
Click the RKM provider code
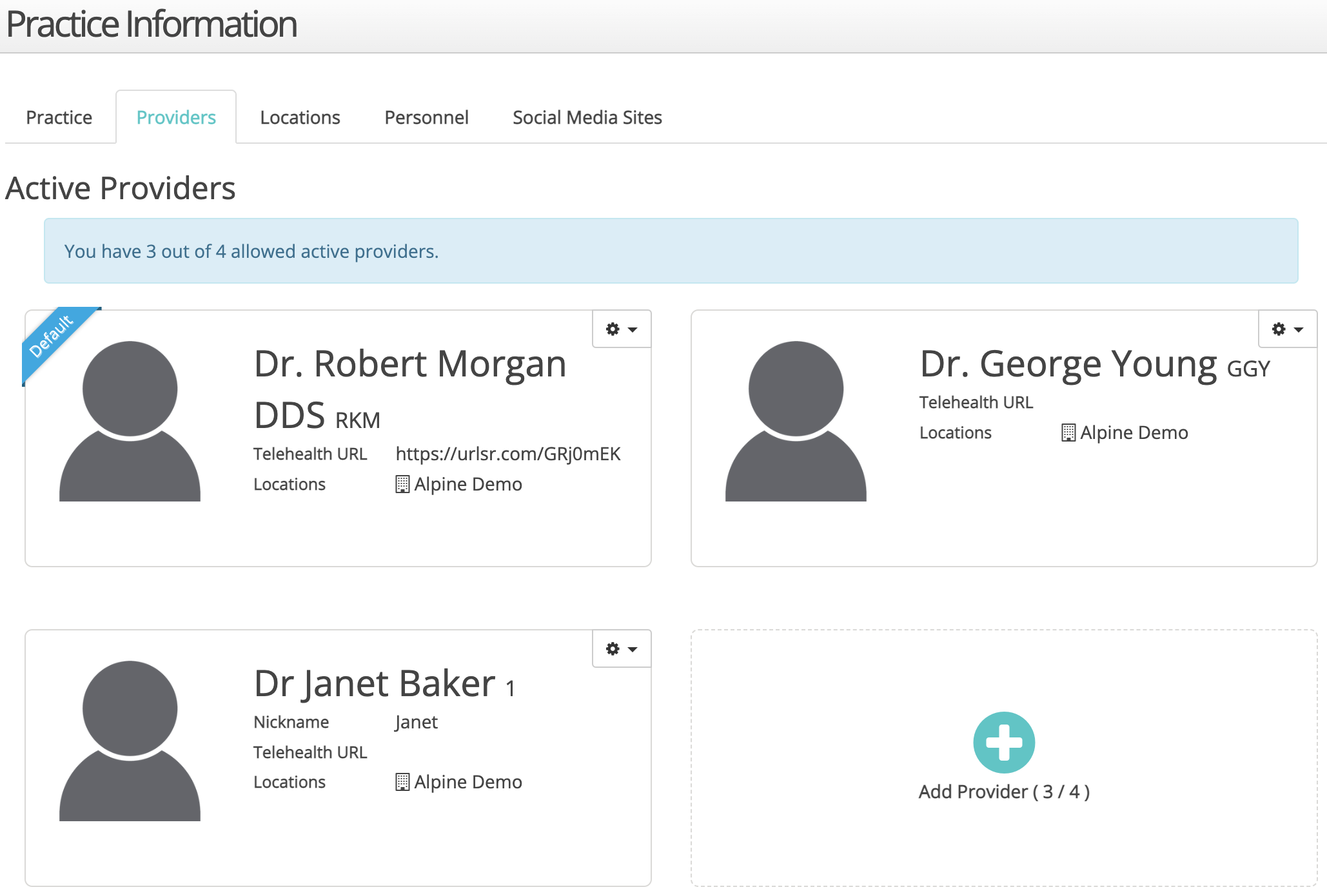(358, 420)
